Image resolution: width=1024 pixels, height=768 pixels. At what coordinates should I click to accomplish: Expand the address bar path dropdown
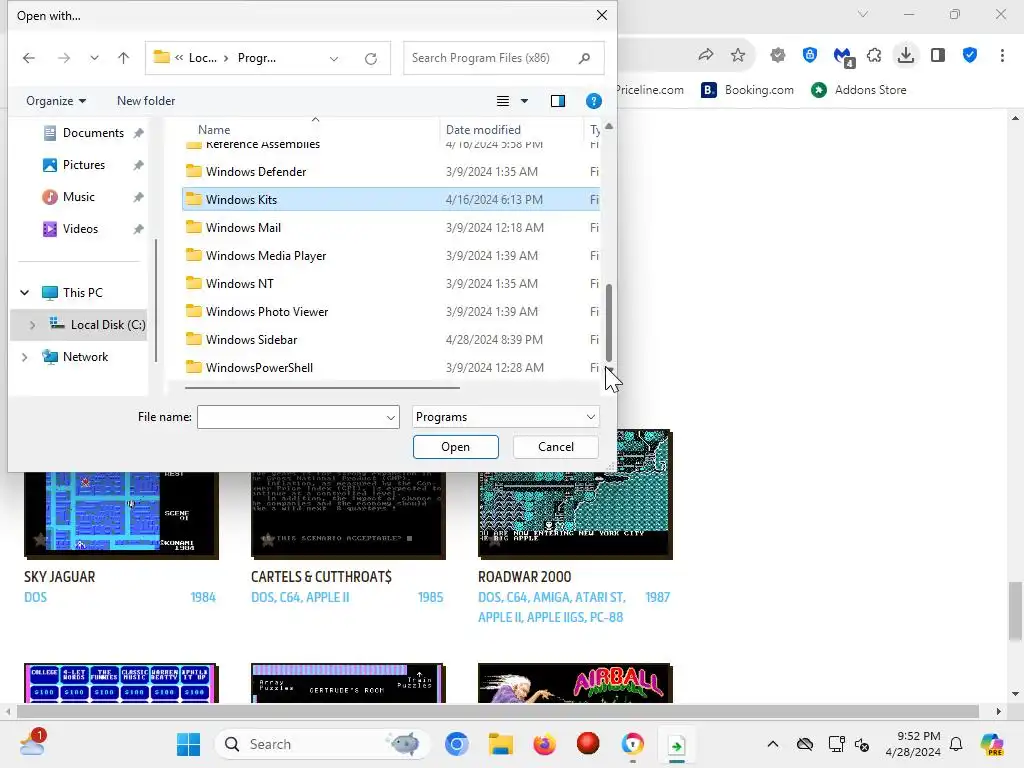click(334, 59)
